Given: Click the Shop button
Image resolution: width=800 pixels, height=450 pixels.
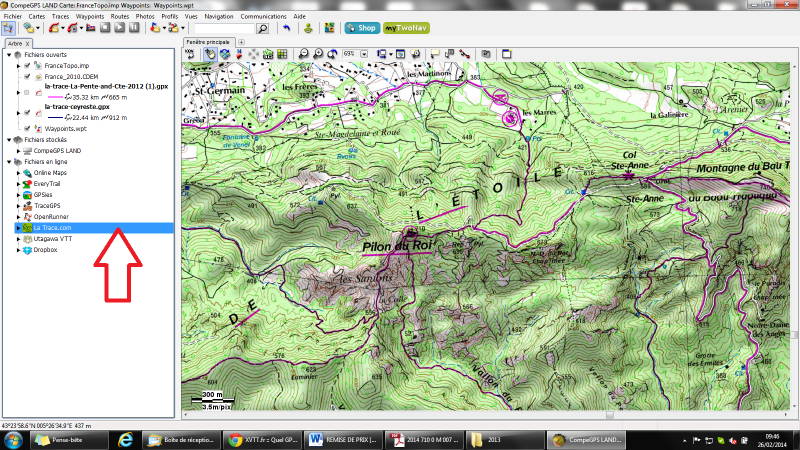Looking at the screenshot, I should tap(362, 28).
